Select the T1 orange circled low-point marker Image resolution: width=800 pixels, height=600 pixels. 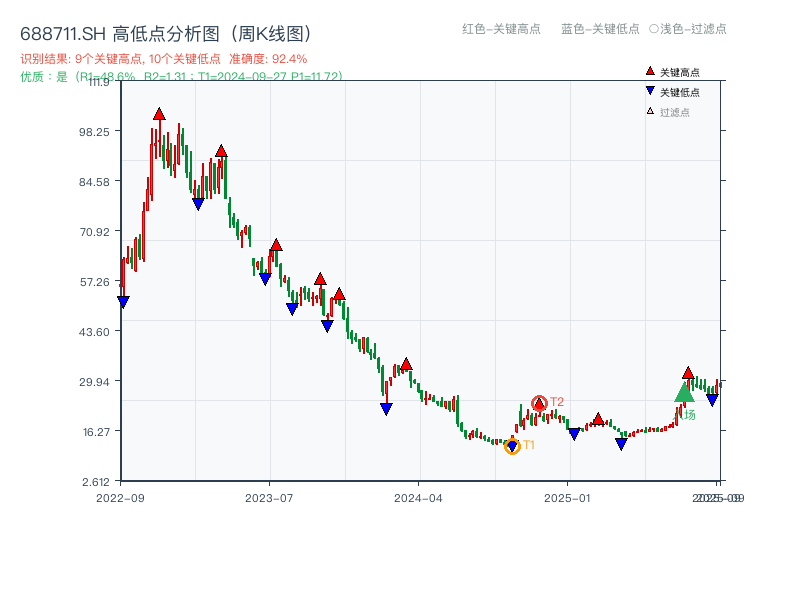point(511,446)
